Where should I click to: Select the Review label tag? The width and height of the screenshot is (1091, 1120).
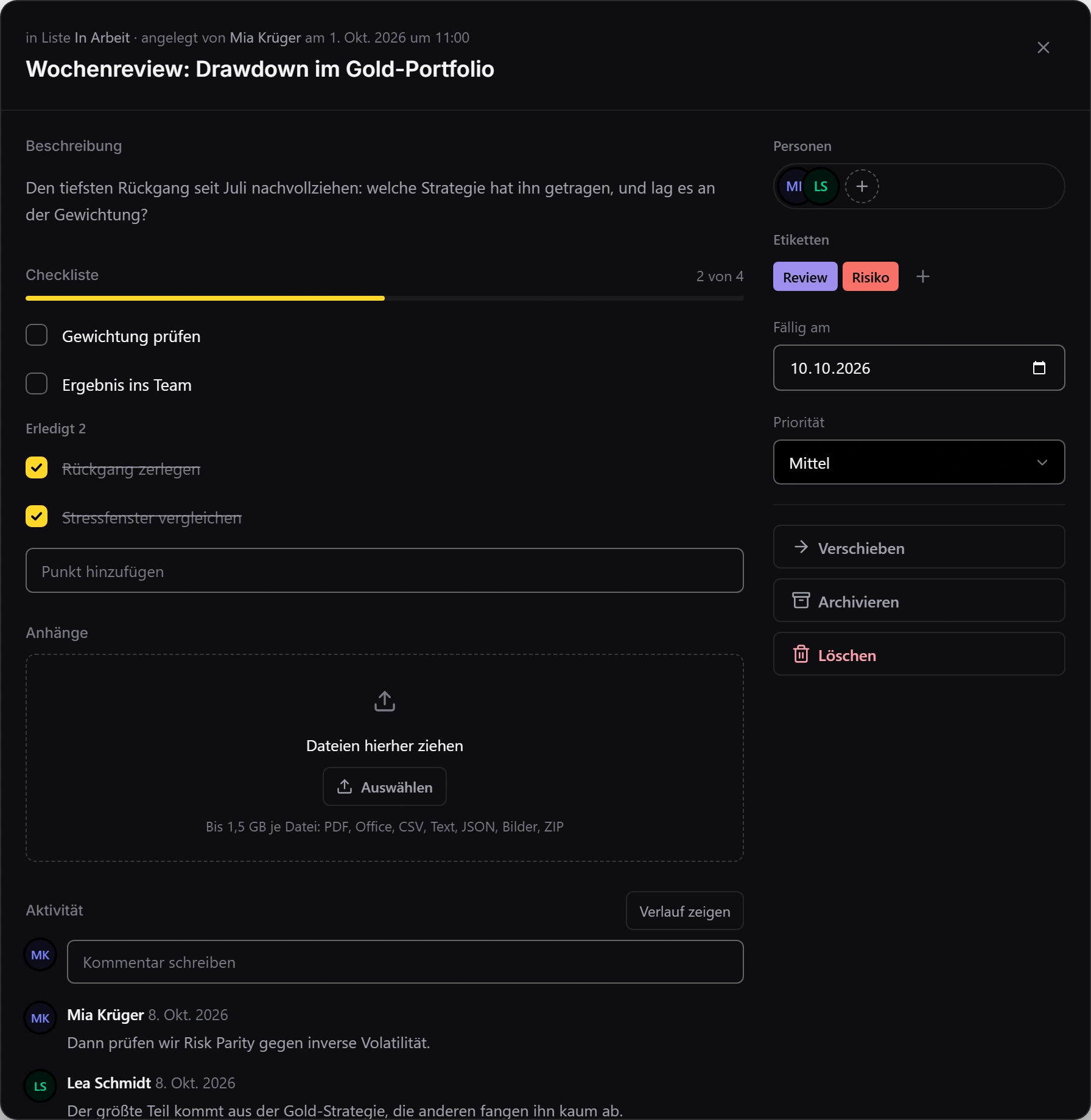click(x=805, y=277)
